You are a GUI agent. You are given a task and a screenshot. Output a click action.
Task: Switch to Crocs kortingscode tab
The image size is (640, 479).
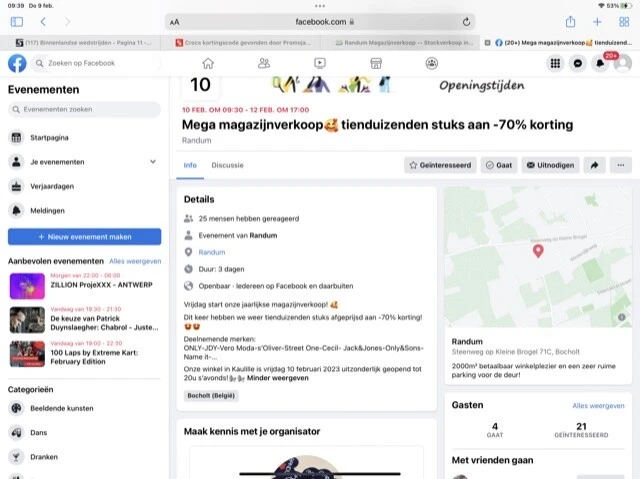tap(241, 42)
